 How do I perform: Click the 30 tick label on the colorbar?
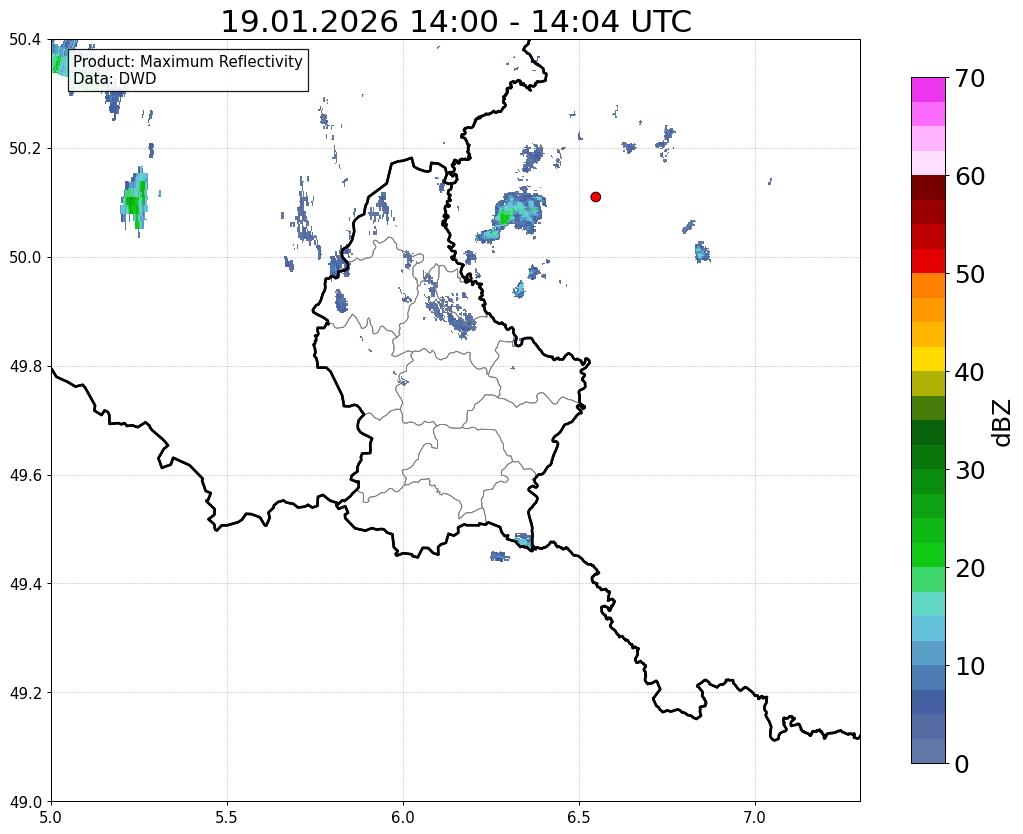[969, 471]
